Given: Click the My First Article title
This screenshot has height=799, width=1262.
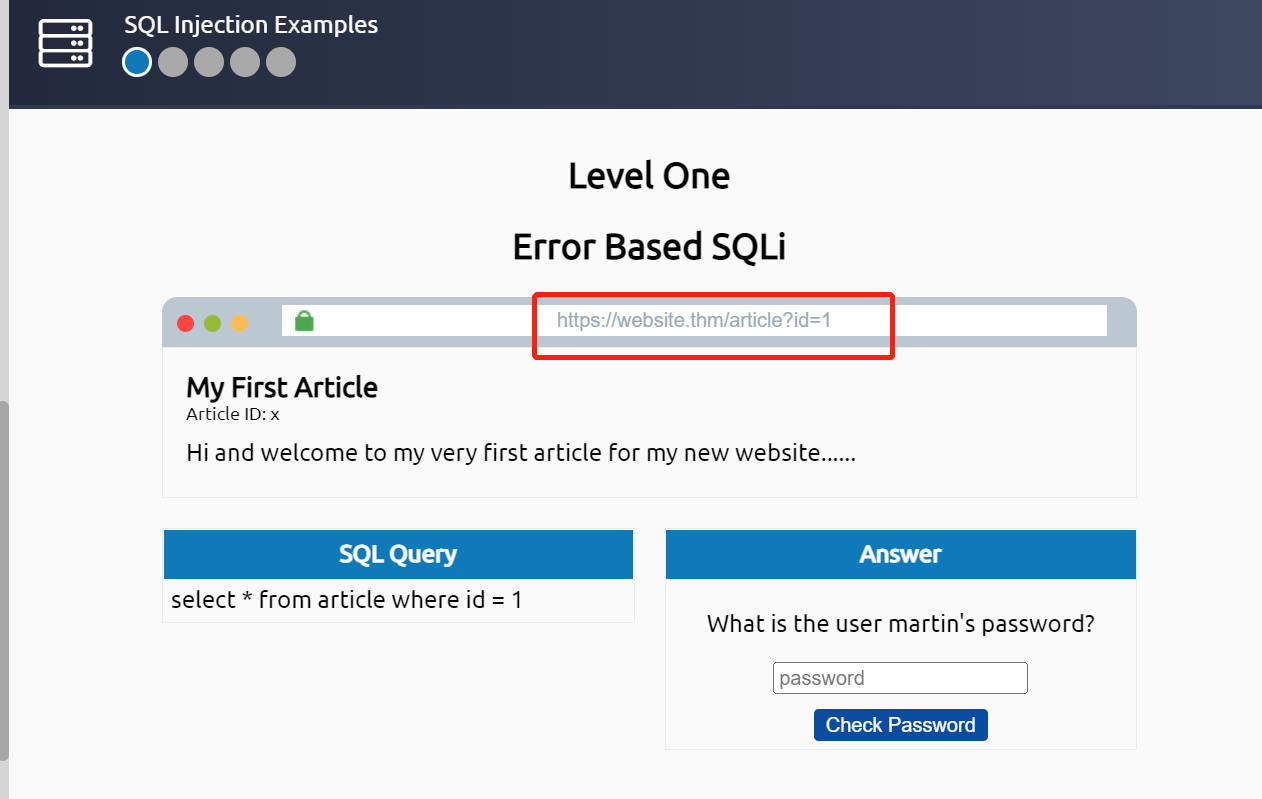Looking at the screenshot, I should pos(282,387).
